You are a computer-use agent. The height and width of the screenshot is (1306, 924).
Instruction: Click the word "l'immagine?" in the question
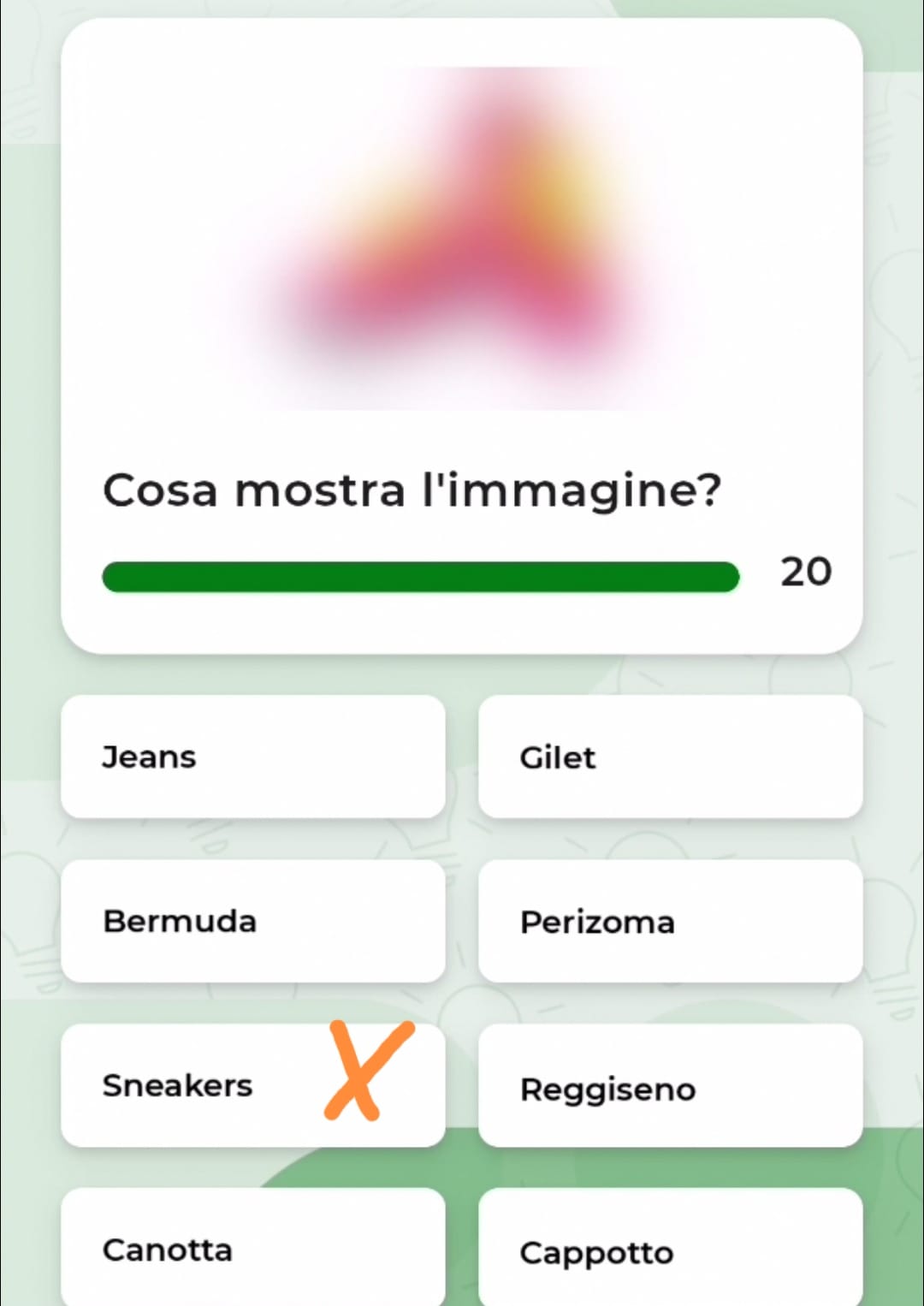coord(572,491)
